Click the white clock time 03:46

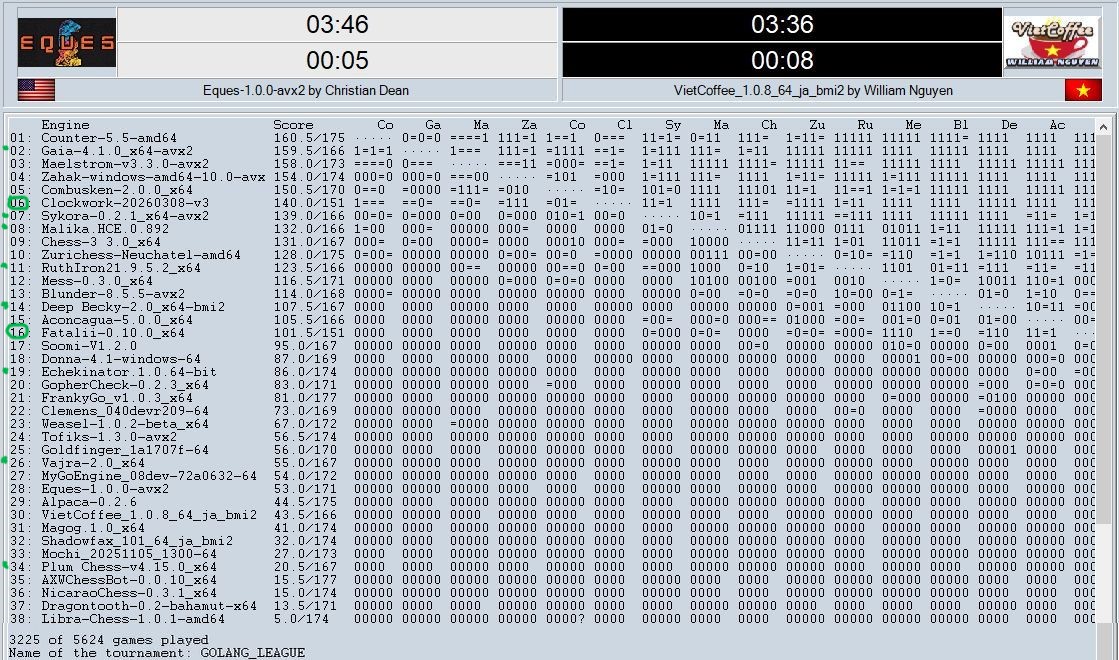tap(337, 24)
